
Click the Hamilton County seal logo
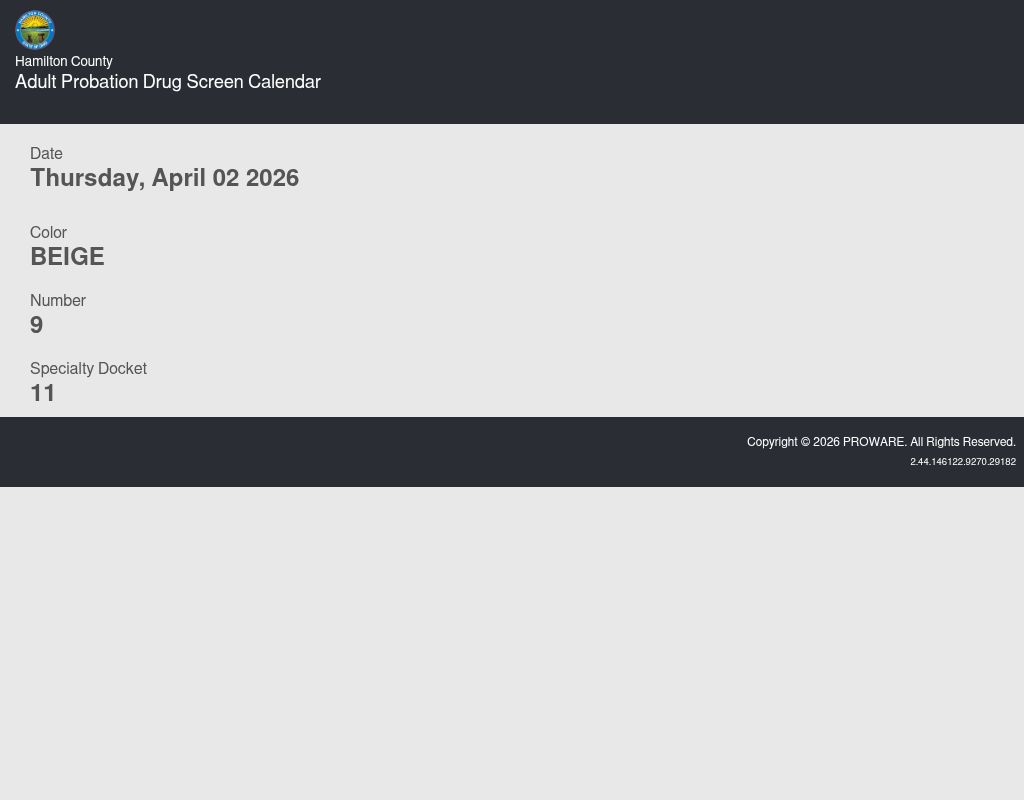pos(35,30)
